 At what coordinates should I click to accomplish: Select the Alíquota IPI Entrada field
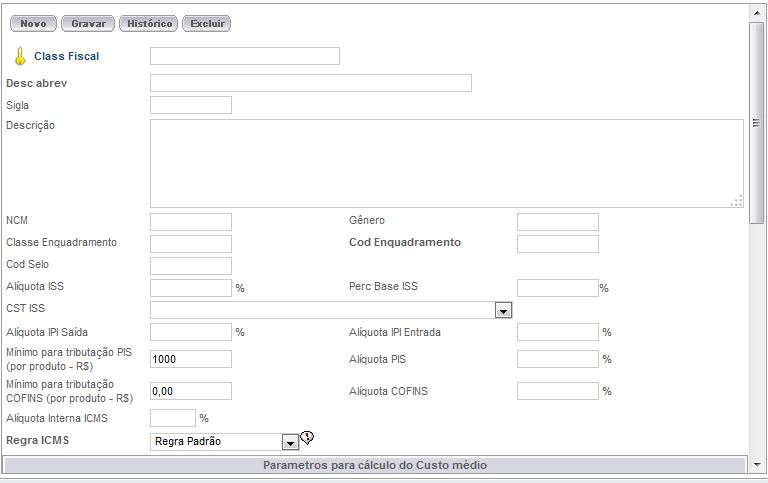tap(558, 332)
